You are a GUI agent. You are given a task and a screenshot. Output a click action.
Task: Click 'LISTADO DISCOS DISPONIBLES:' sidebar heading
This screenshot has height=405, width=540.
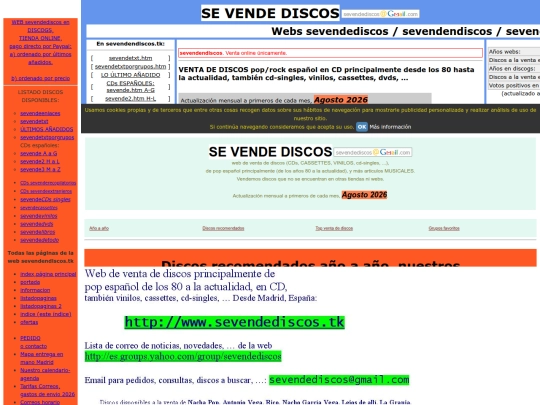(x=40, y=96)
